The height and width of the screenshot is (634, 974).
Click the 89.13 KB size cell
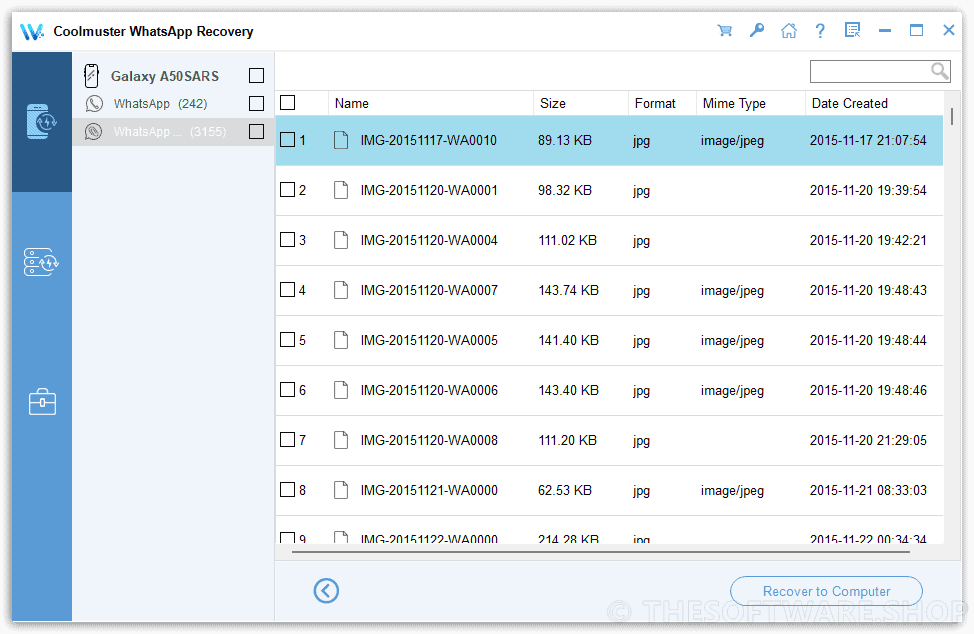click(x=565, y=140)
